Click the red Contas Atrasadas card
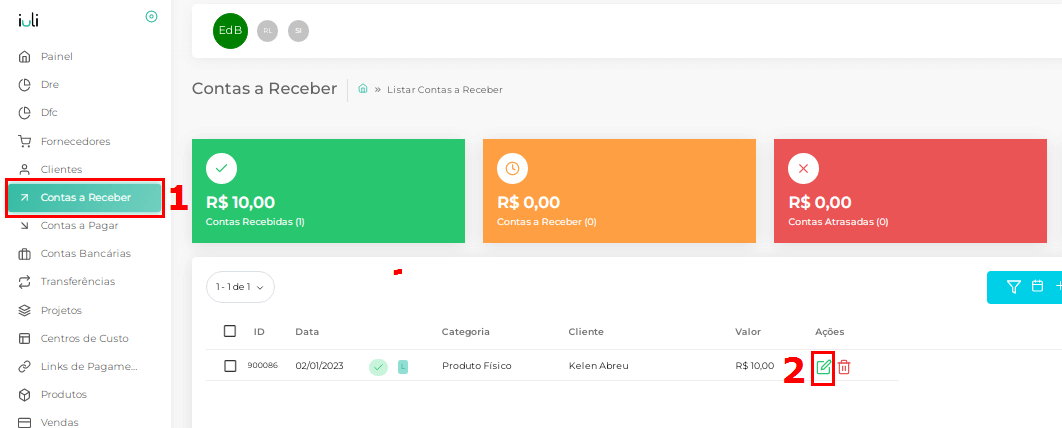 [910, 191]
